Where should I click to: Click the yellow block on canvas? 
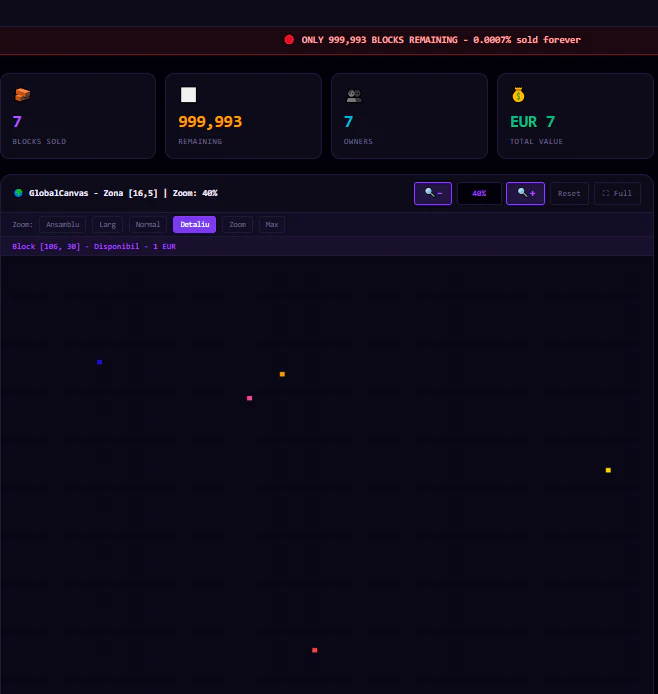(608, 470)
